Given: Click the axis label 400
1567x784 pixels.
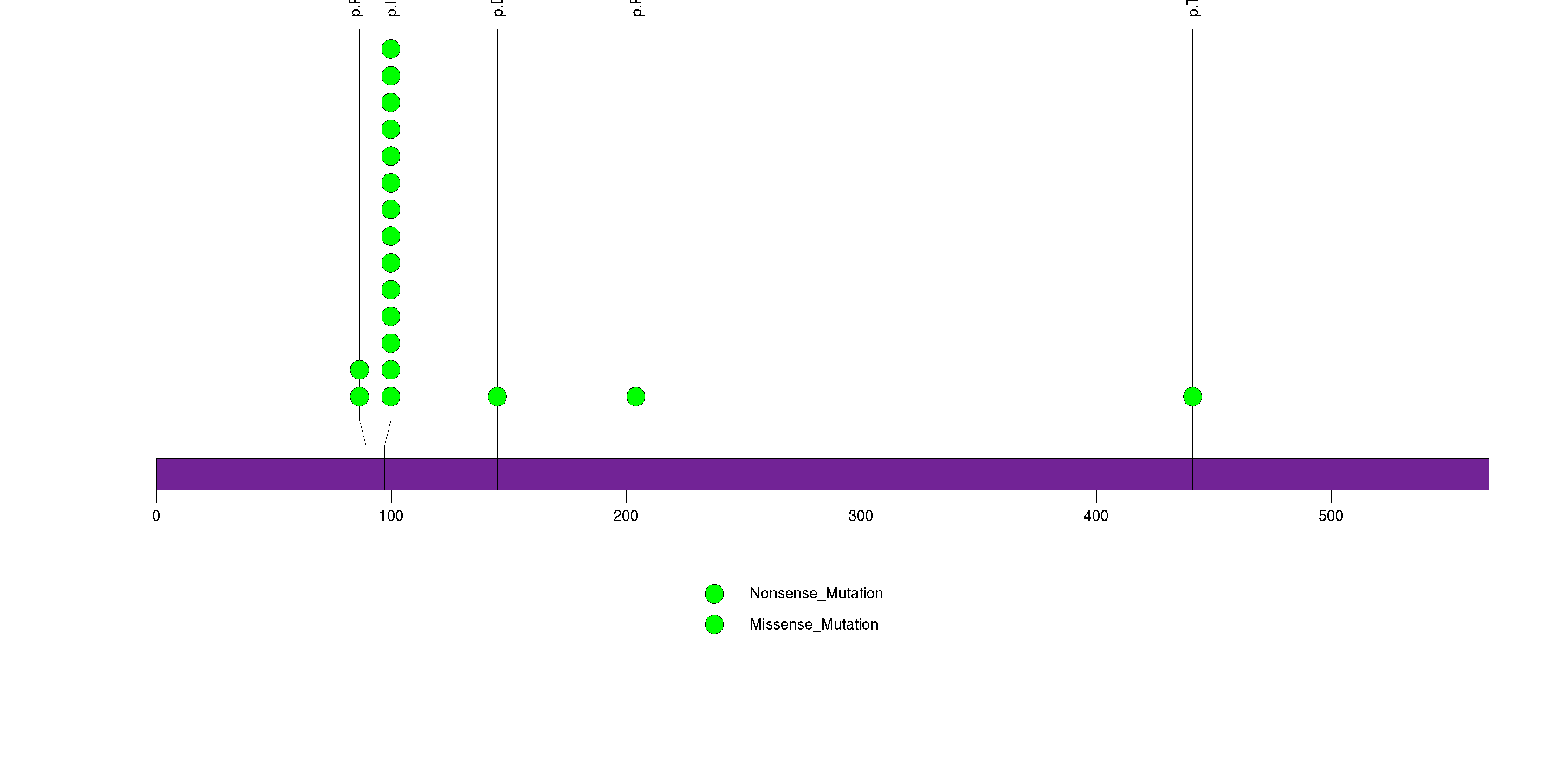Looking at the screenshot, I should click(1095, 516).
